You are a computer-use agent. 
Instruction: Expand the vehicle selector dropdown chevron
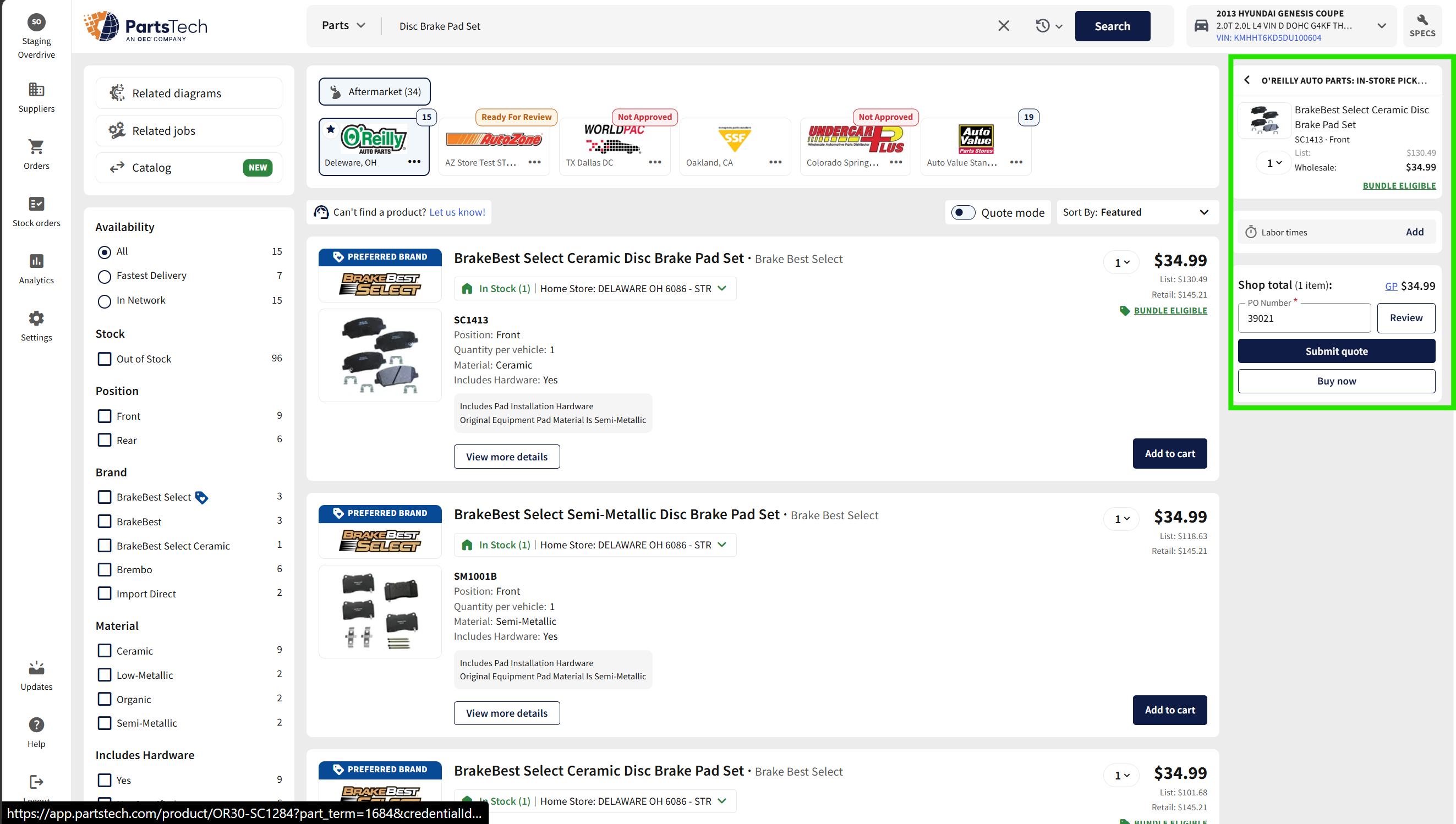click(1382, 26)
